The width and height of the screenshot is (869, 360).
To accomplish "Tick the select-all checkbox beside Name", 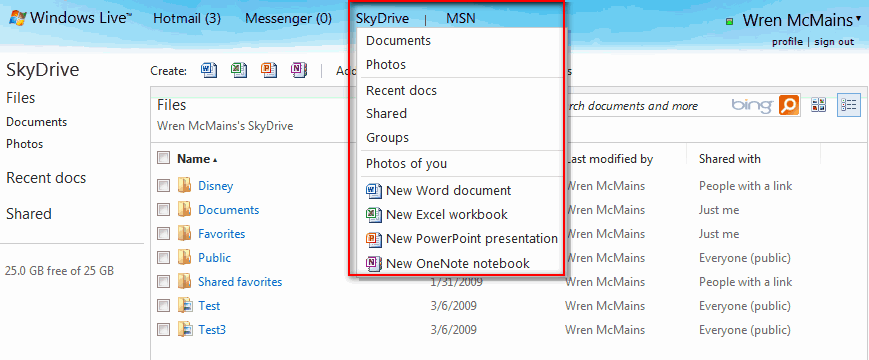I will coord(163,158).
